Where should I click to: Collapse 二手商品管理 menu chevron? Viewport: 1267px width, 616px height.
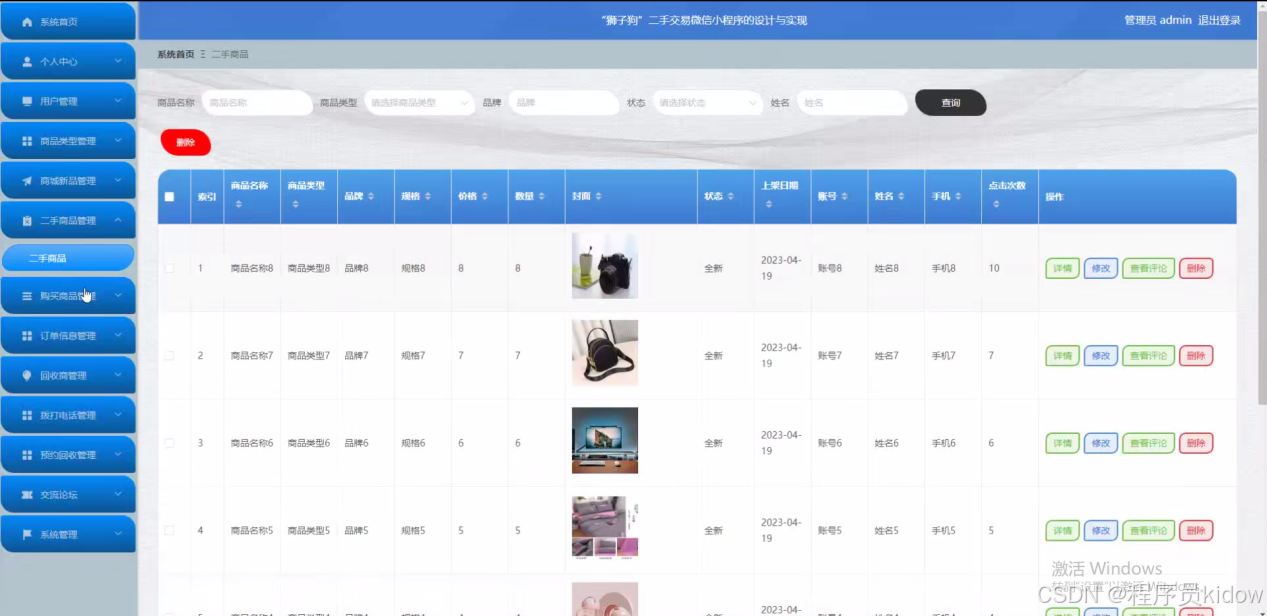coord(118,220)
